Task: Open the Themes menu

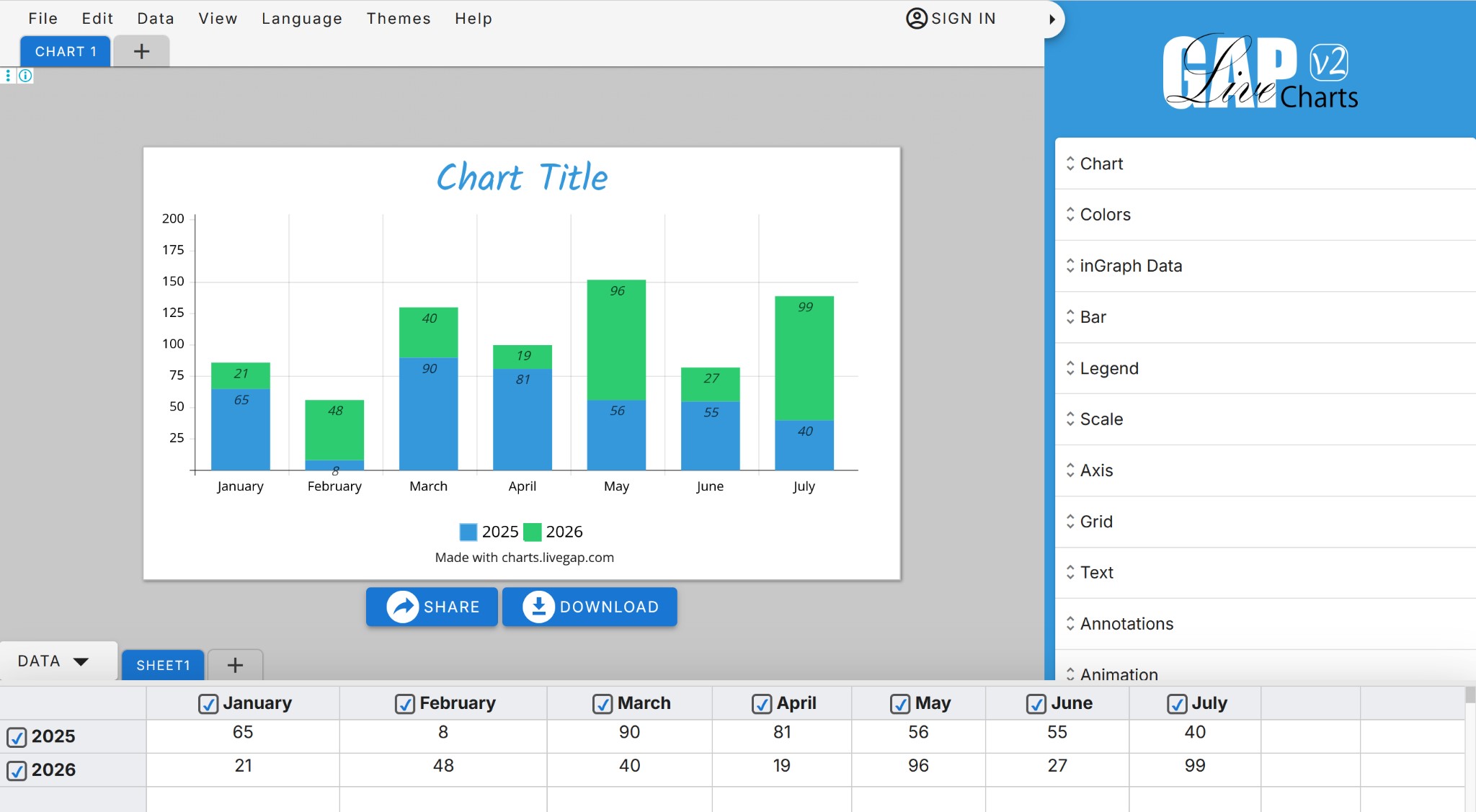Action: tap(398, 19)
